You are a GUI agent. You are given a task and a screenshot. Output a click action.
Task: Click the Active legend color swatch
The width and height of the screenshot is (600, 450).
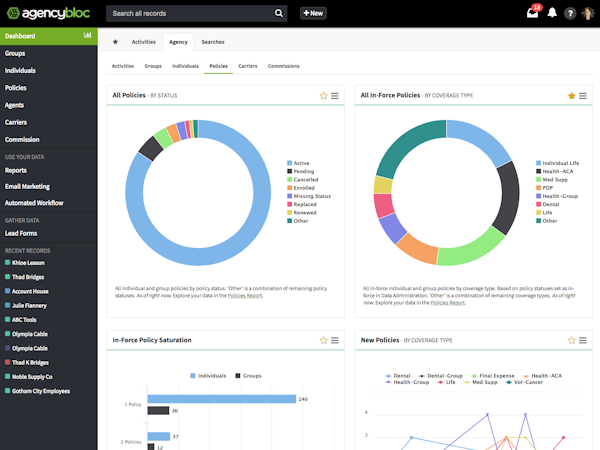[x=289, y=163]
